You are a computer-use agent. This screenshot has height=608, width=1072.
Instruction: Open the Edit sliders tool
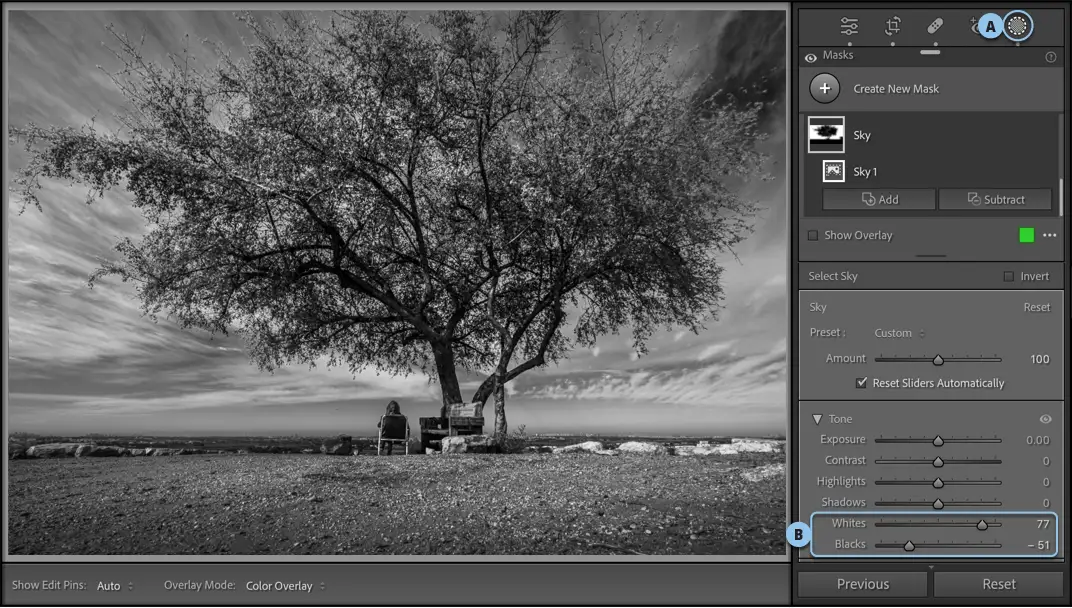tap(849, 26)
